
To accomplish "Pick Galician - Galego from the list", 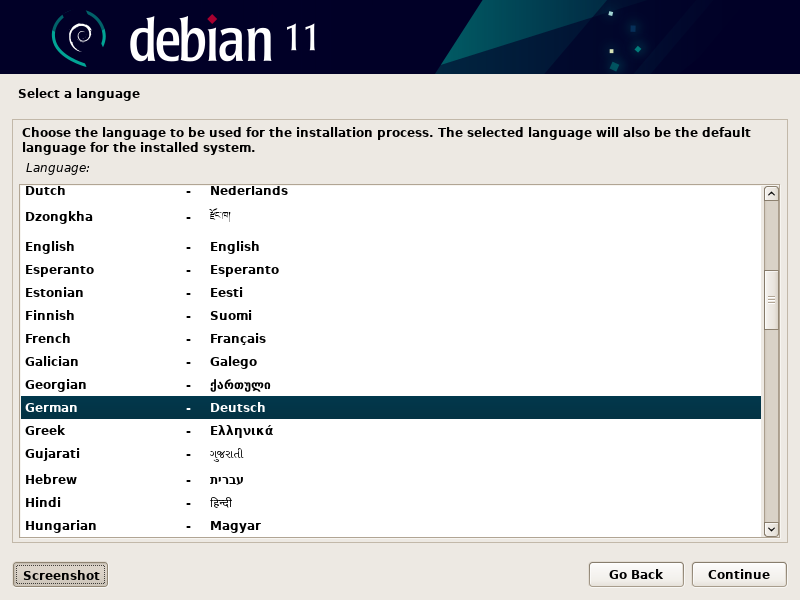I will point(391,361).
